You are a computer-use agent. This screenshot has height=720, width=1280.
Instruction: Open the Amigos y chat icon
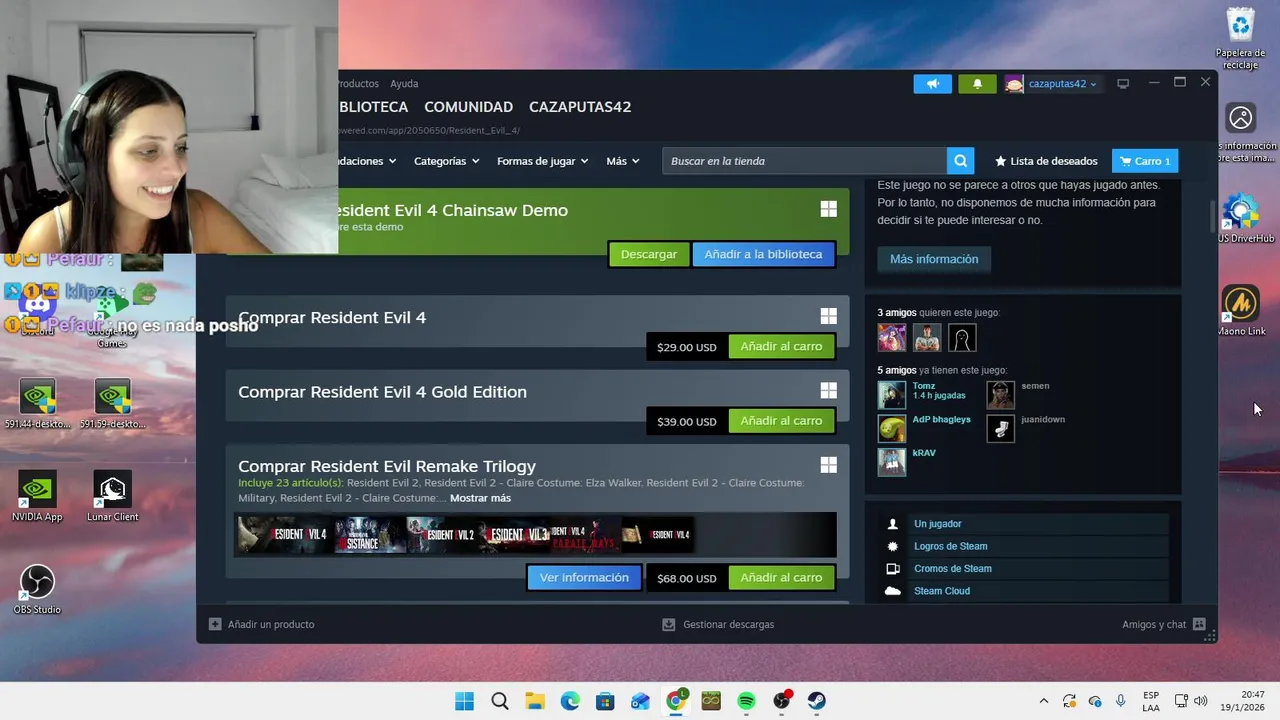tap(1199, 624)
